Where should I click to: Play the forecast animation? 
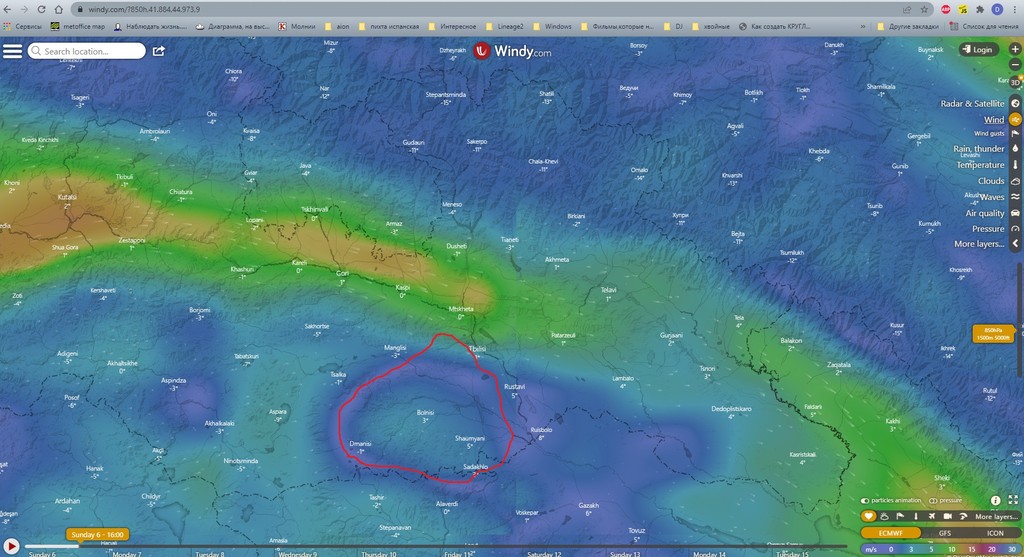[11, 546]
